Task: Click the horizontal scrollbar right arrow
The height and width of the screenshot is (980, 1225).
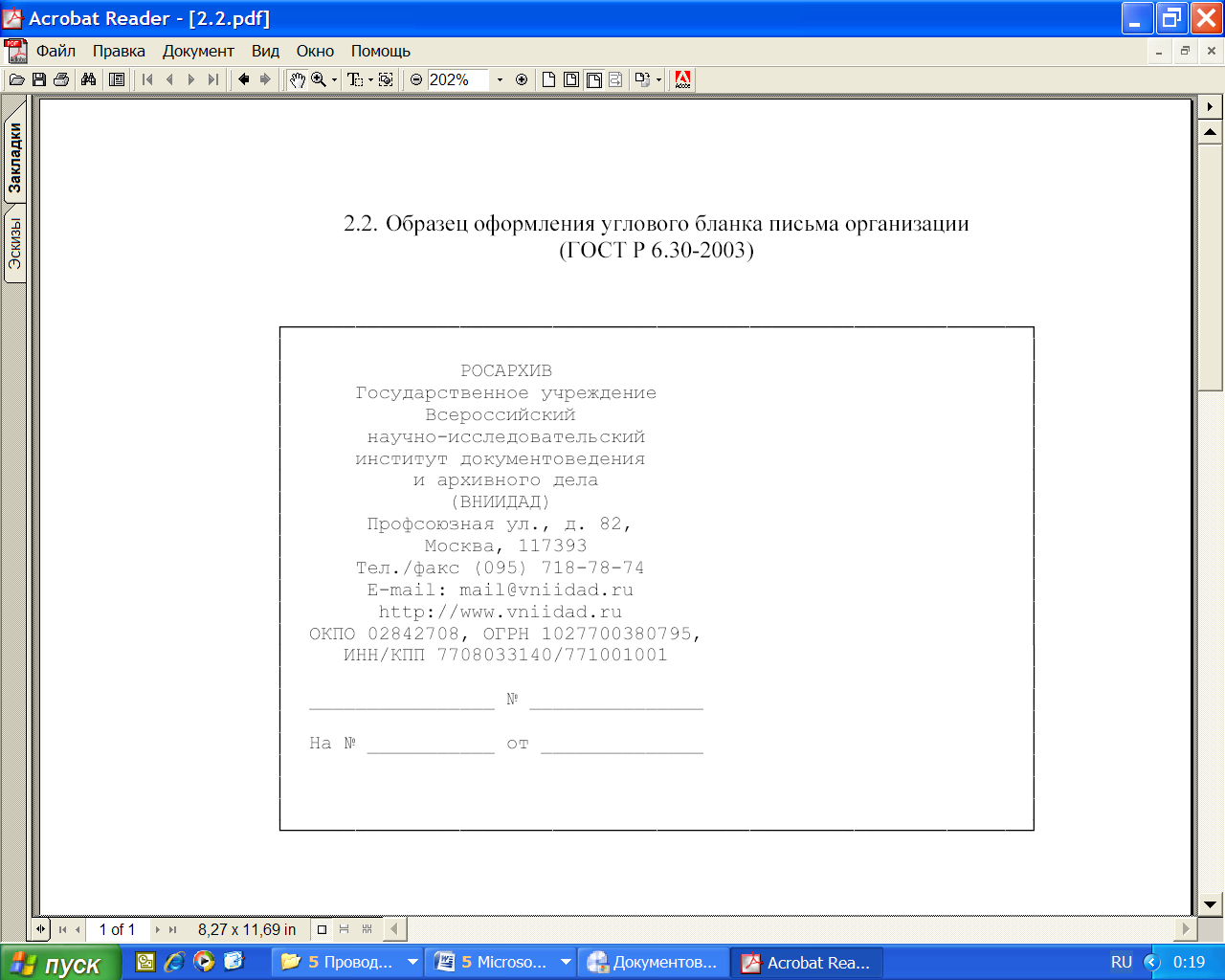Action: [1186, 928]
